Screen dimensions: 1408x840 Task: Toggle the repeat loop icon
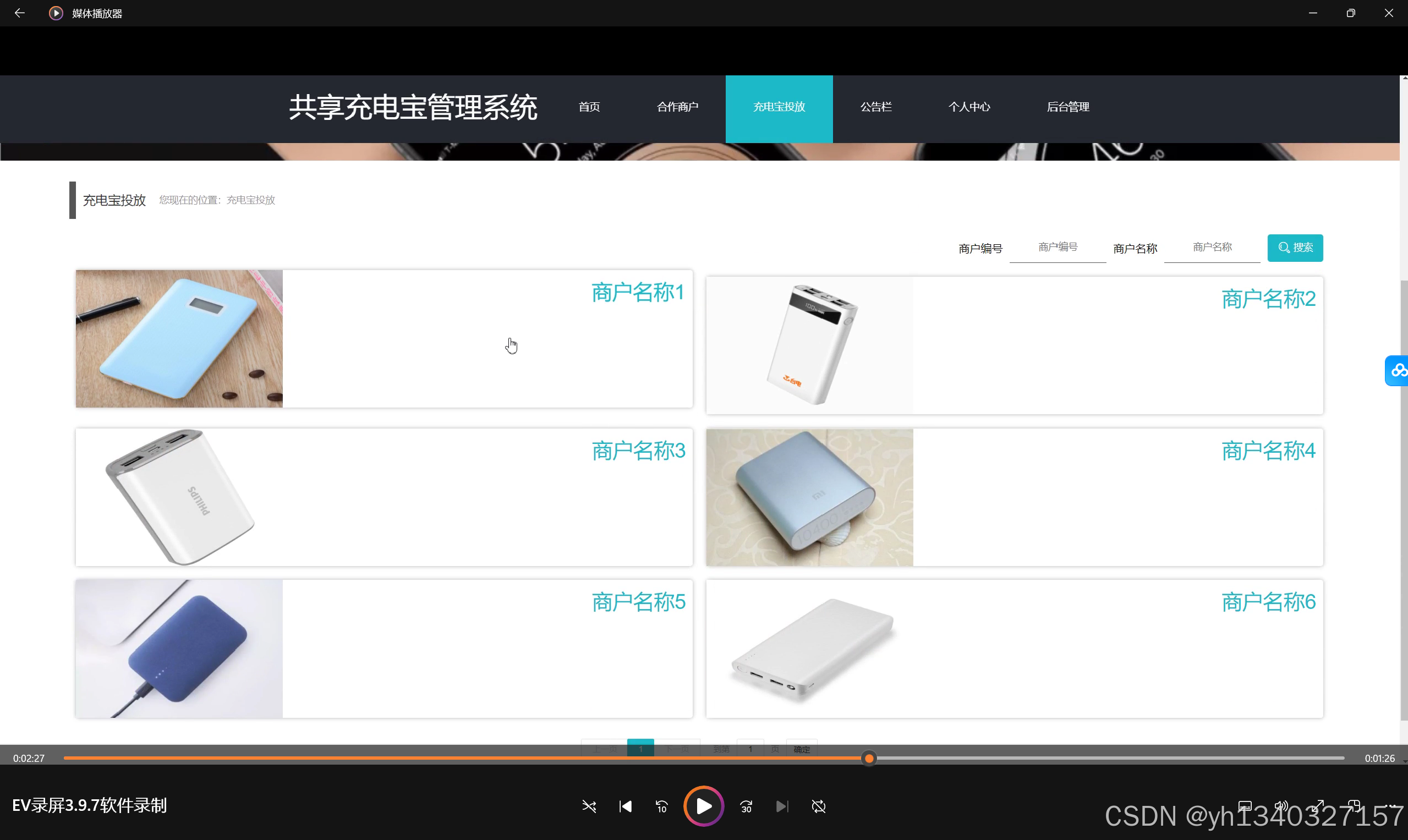coord(818,806)
